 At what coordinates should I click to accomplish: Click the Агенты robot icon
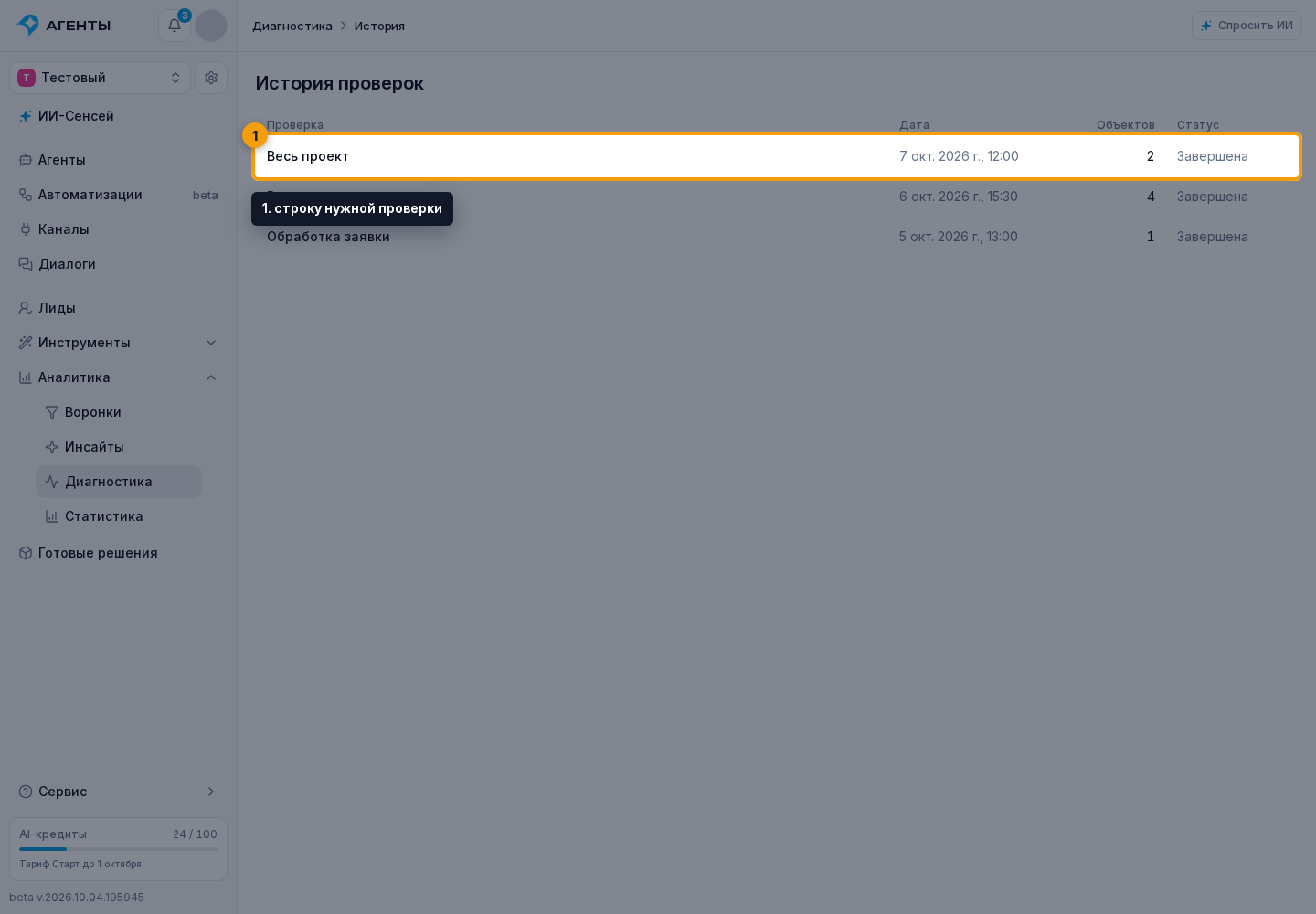(26, 160)
